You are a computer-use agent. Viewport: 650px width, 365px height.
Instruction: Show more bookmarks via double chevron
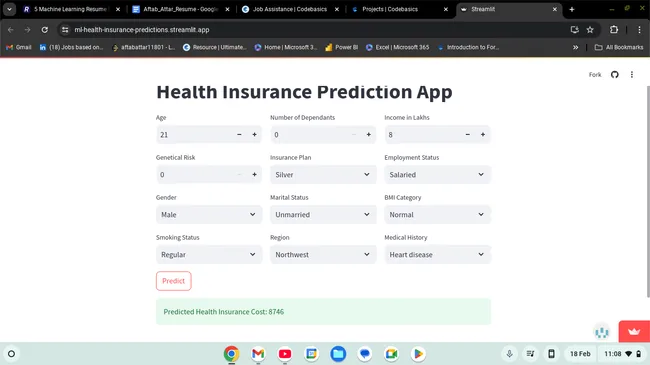pos(575,47)
